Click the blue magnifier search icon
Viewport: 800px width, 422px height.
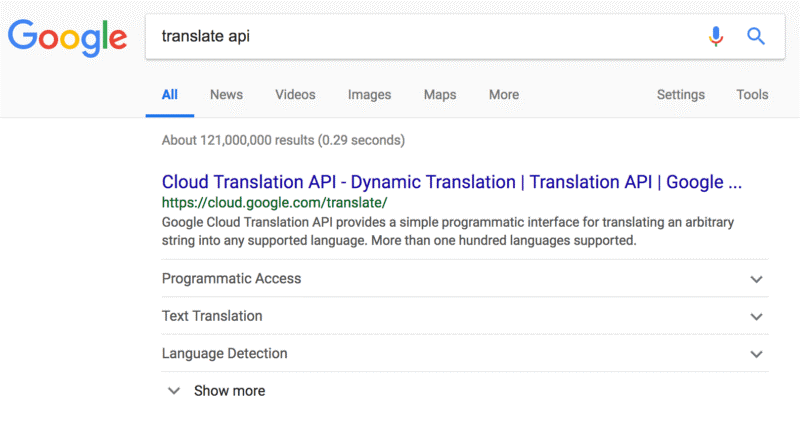click(756, 36)
